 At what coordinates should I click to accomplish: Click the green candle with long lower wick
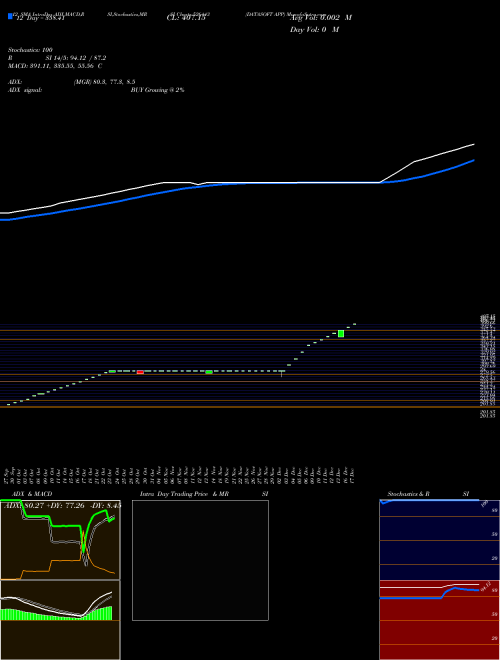tap(282, 373)
